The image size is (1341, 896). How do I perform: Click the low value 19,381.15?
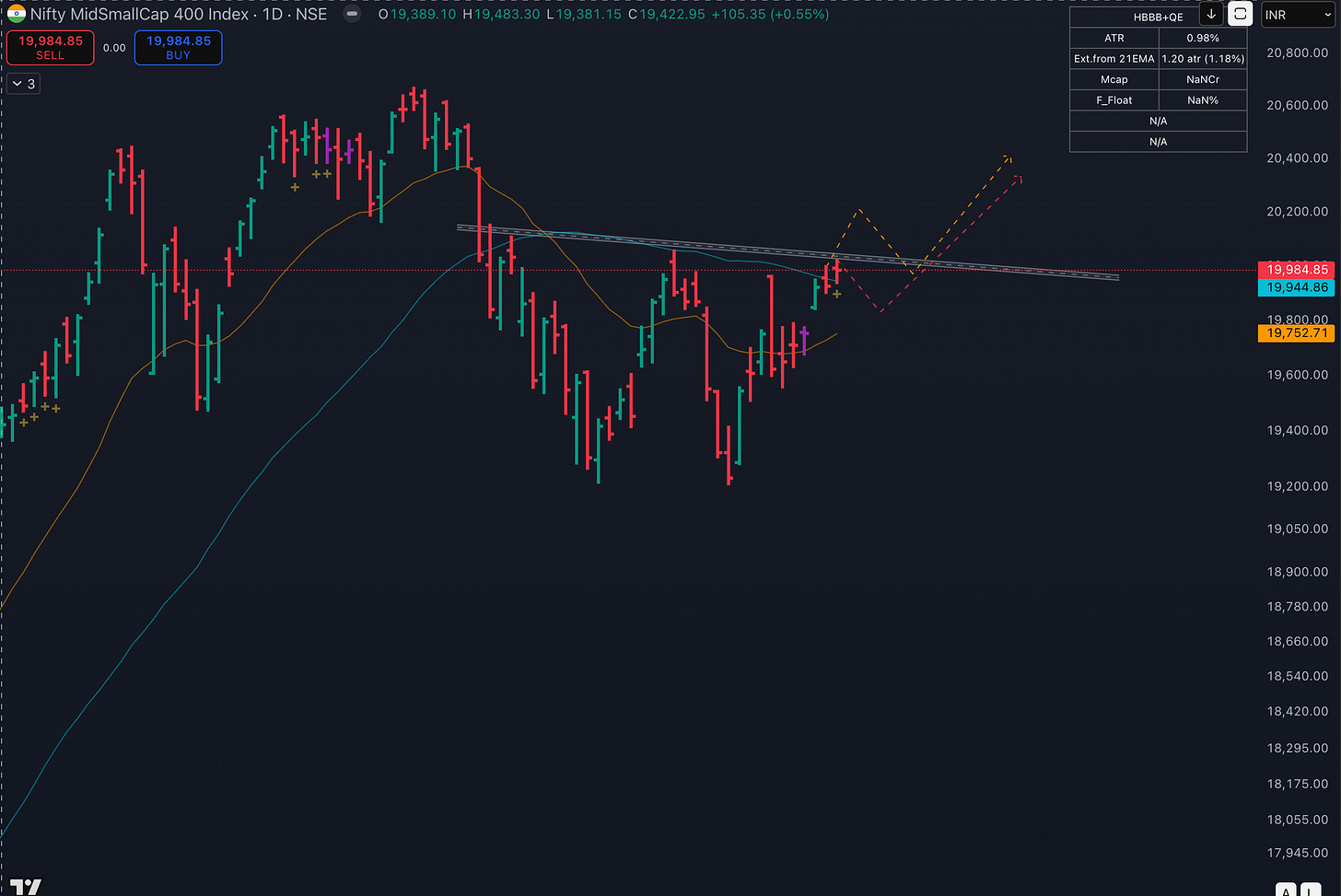(589, 15)
